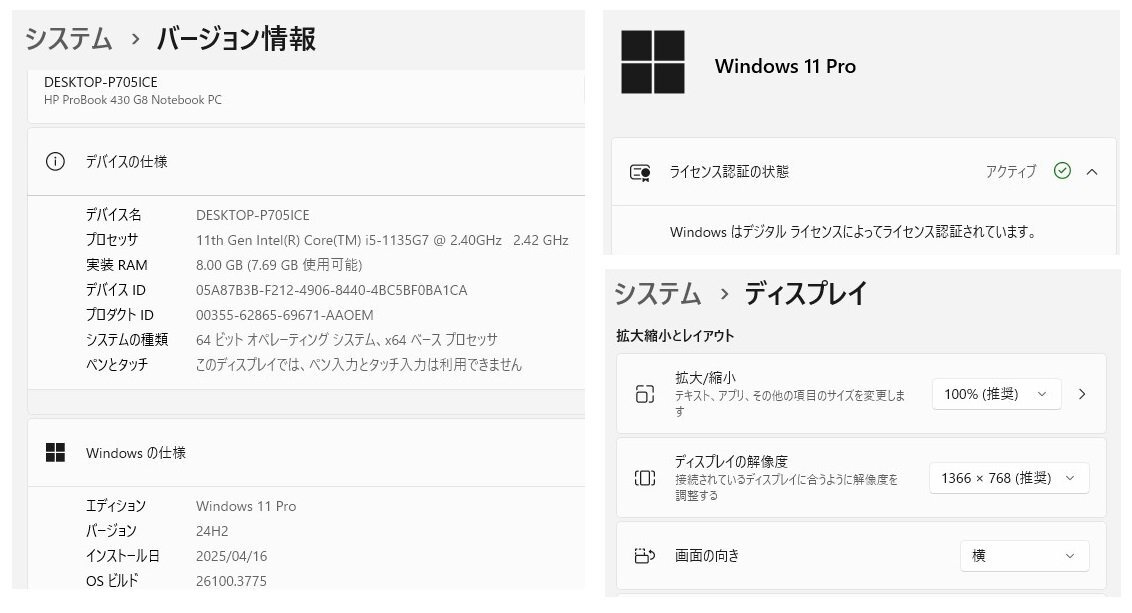Click the device specifications info icon
1132x613 pixels.
coord(56,162)
